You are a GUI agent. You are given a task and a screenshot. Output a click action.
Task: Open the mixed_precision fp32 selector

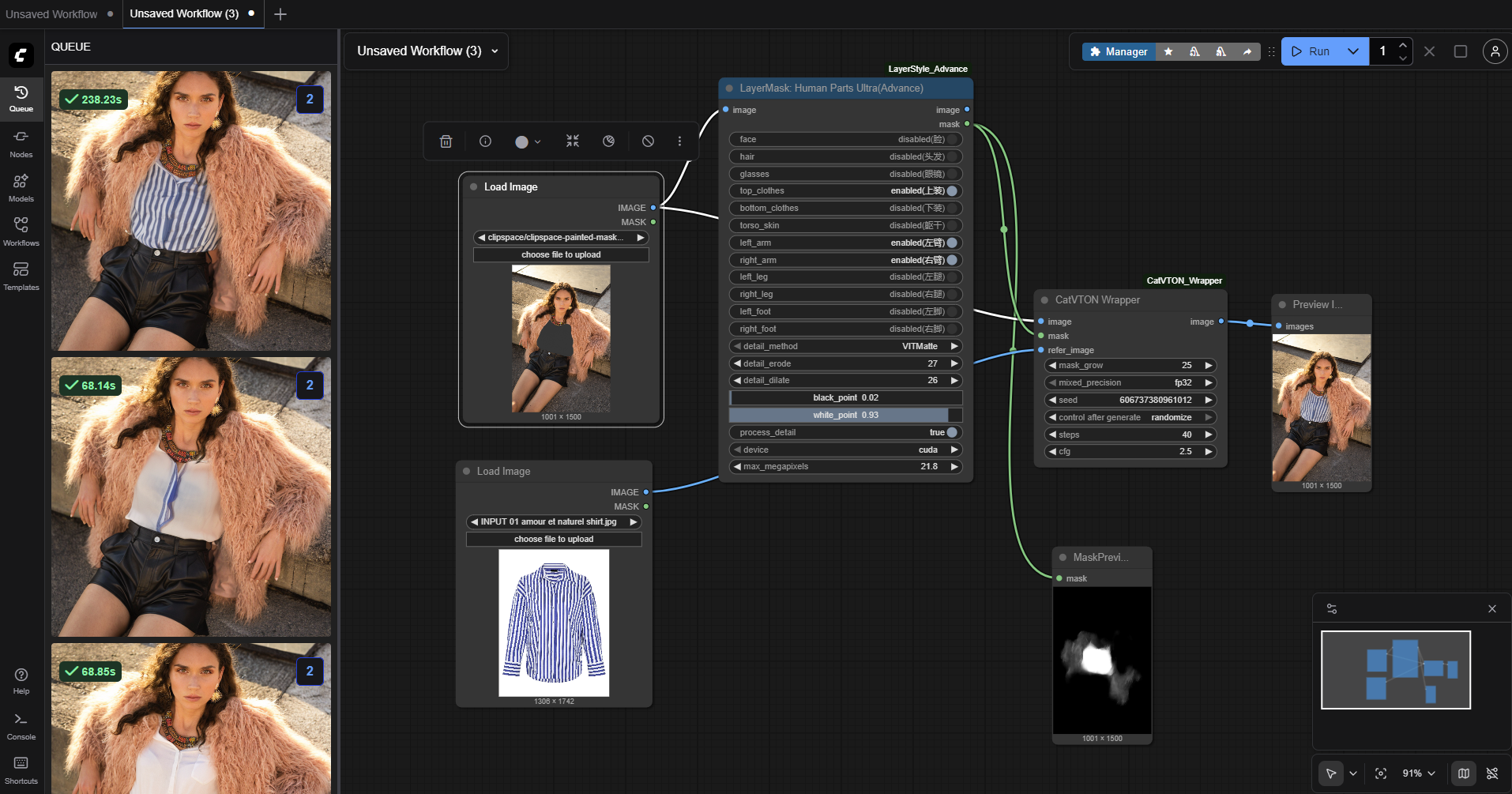coord(1130,382)
